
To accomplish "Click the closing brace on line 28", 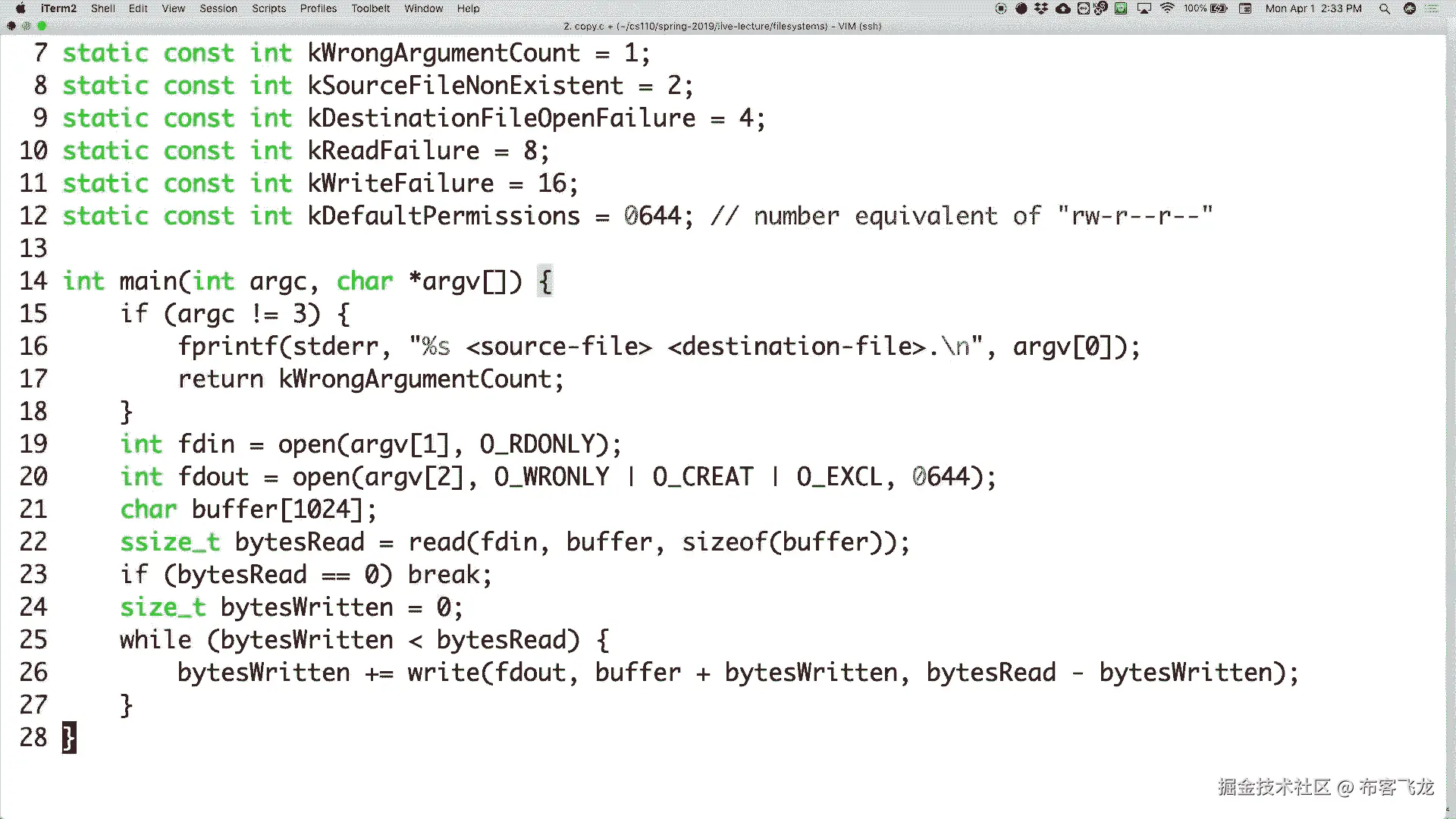I will pos(68,737).
